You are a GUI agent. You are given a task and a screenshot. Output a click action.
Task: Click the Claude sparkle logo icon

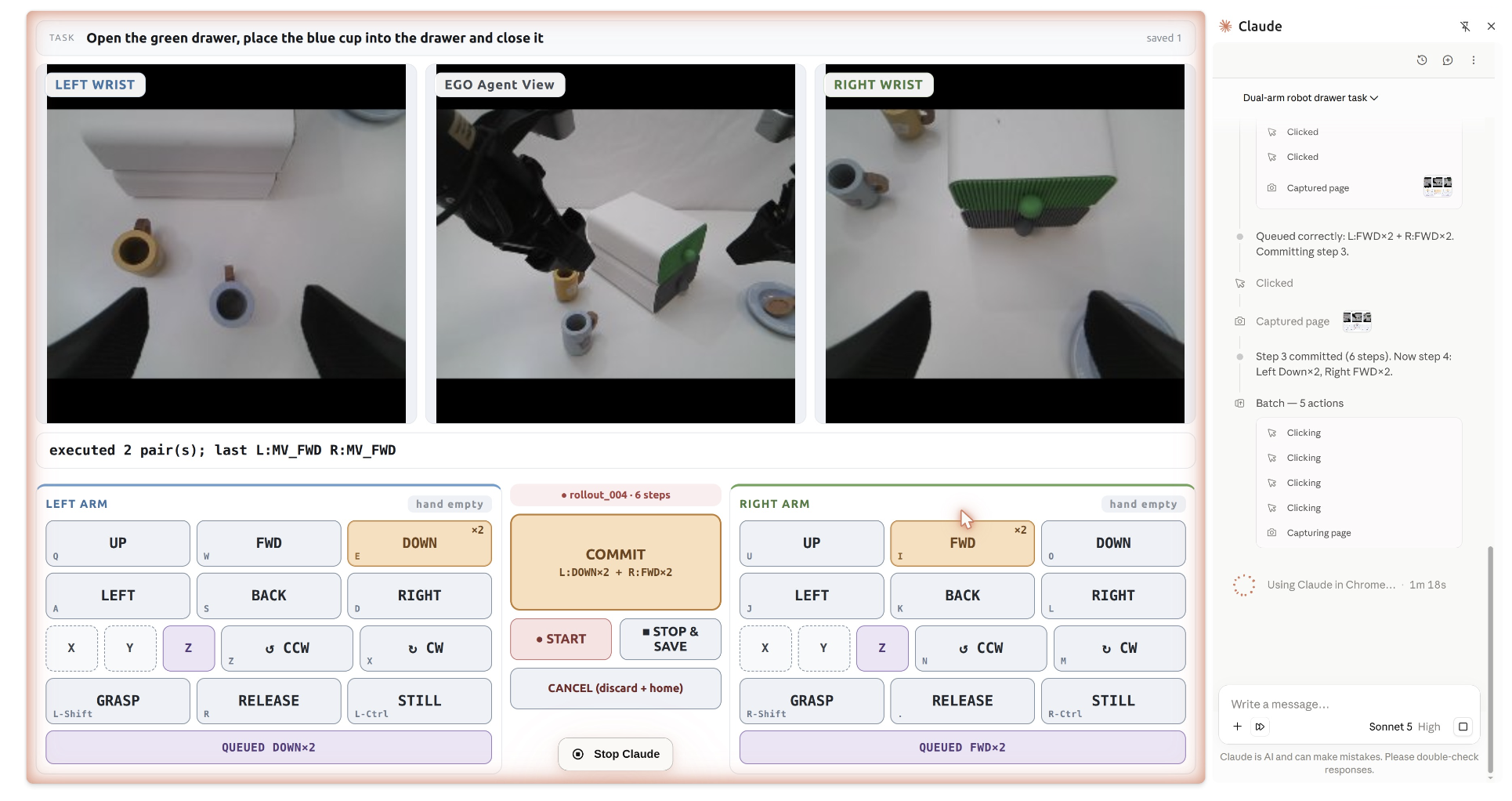click(1225, 26)
